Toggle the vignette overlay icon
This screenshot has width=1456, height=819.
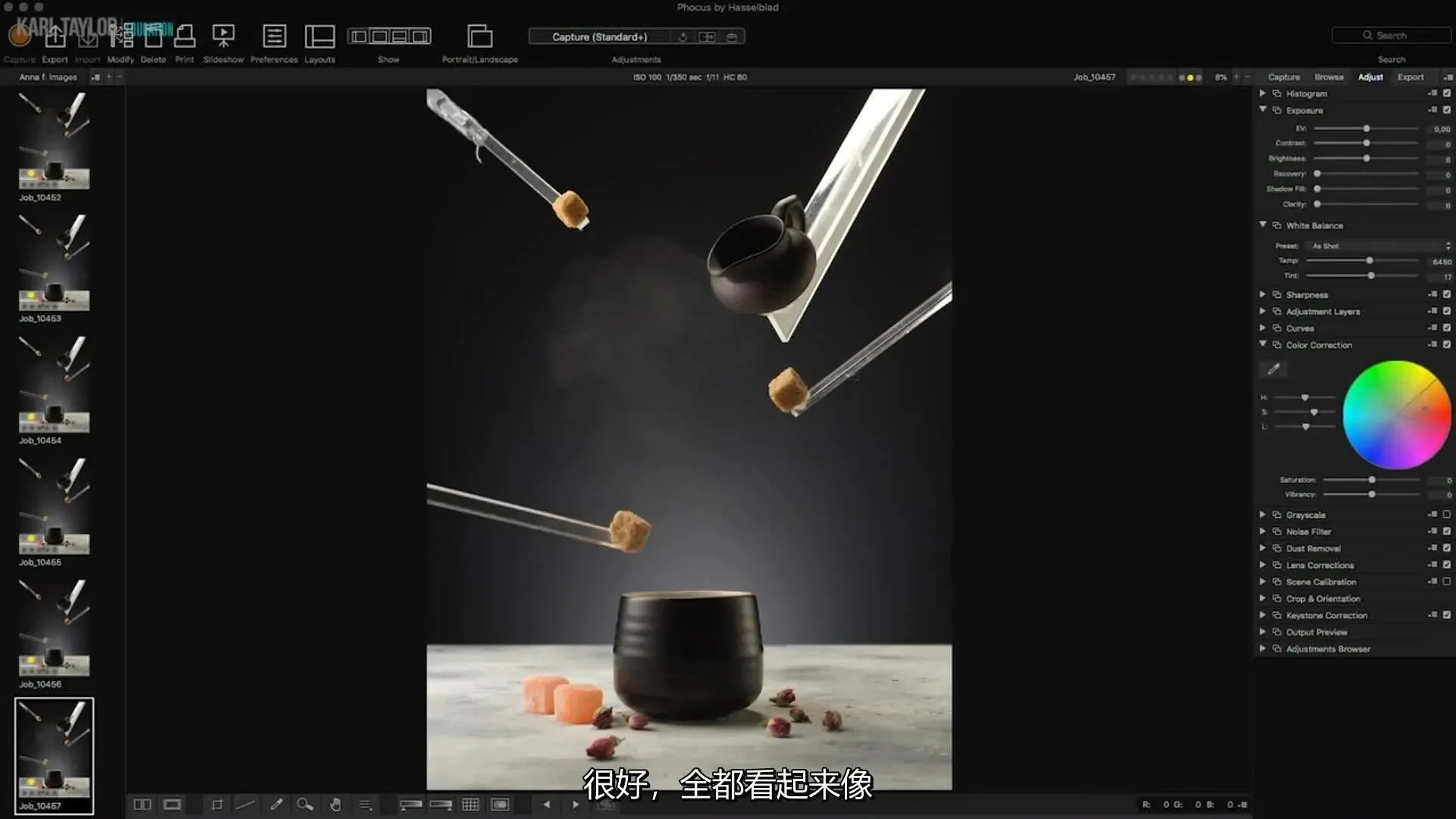pos(500,805)
